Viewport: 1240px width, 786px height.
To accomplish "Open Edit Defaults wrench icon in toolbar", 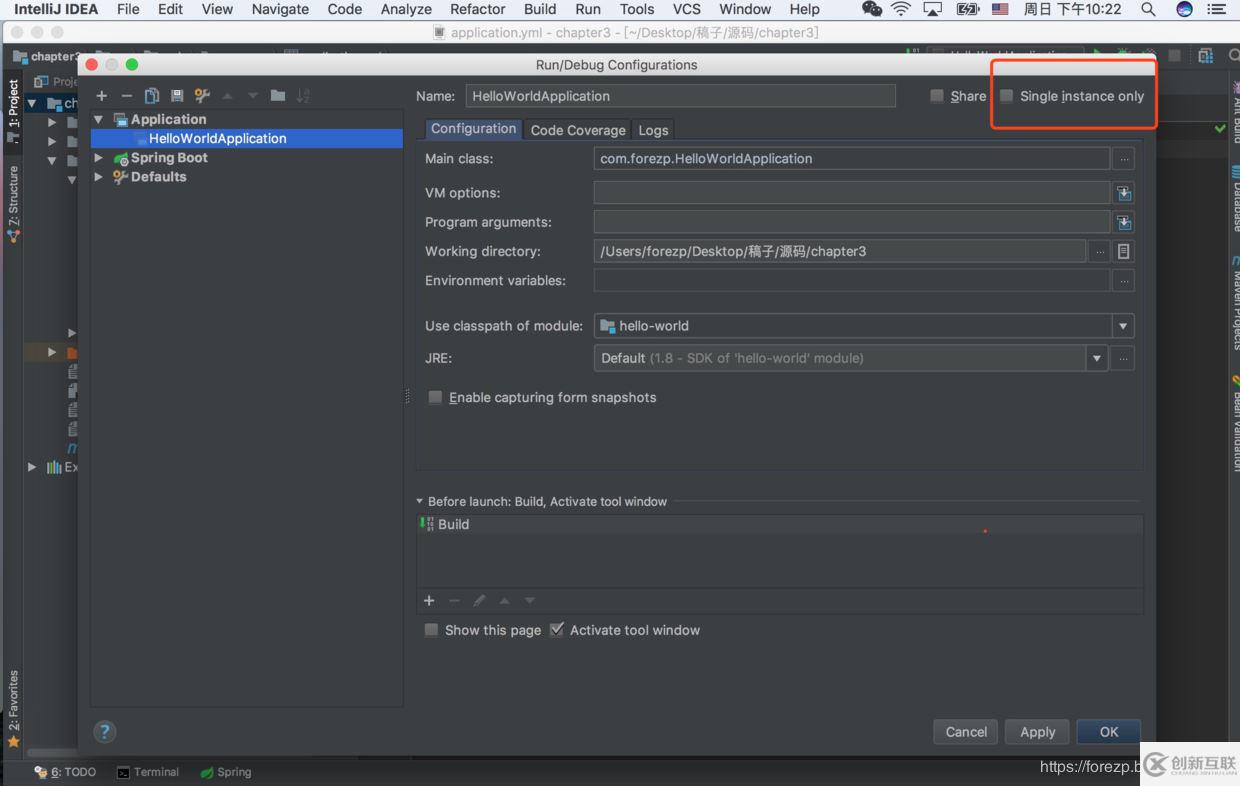I will point(202,96).
